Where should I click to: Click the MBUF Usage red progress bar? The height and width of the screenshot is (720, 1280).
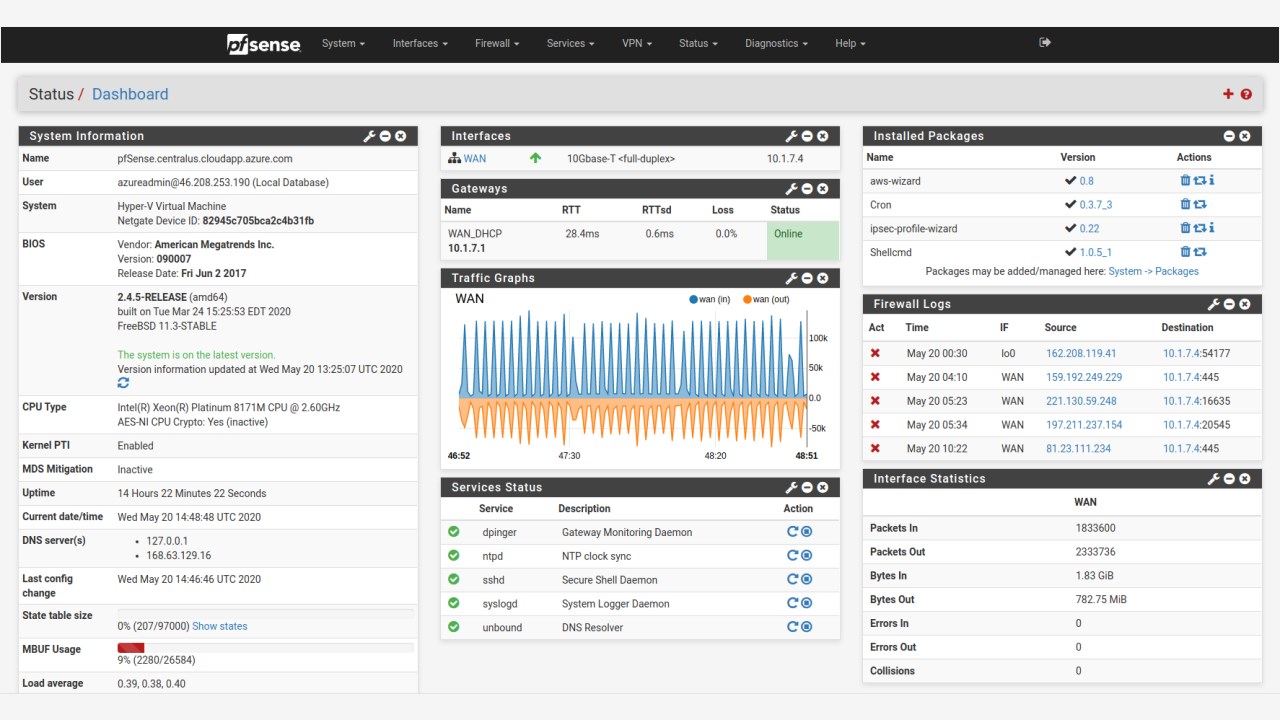click(131, 648)
